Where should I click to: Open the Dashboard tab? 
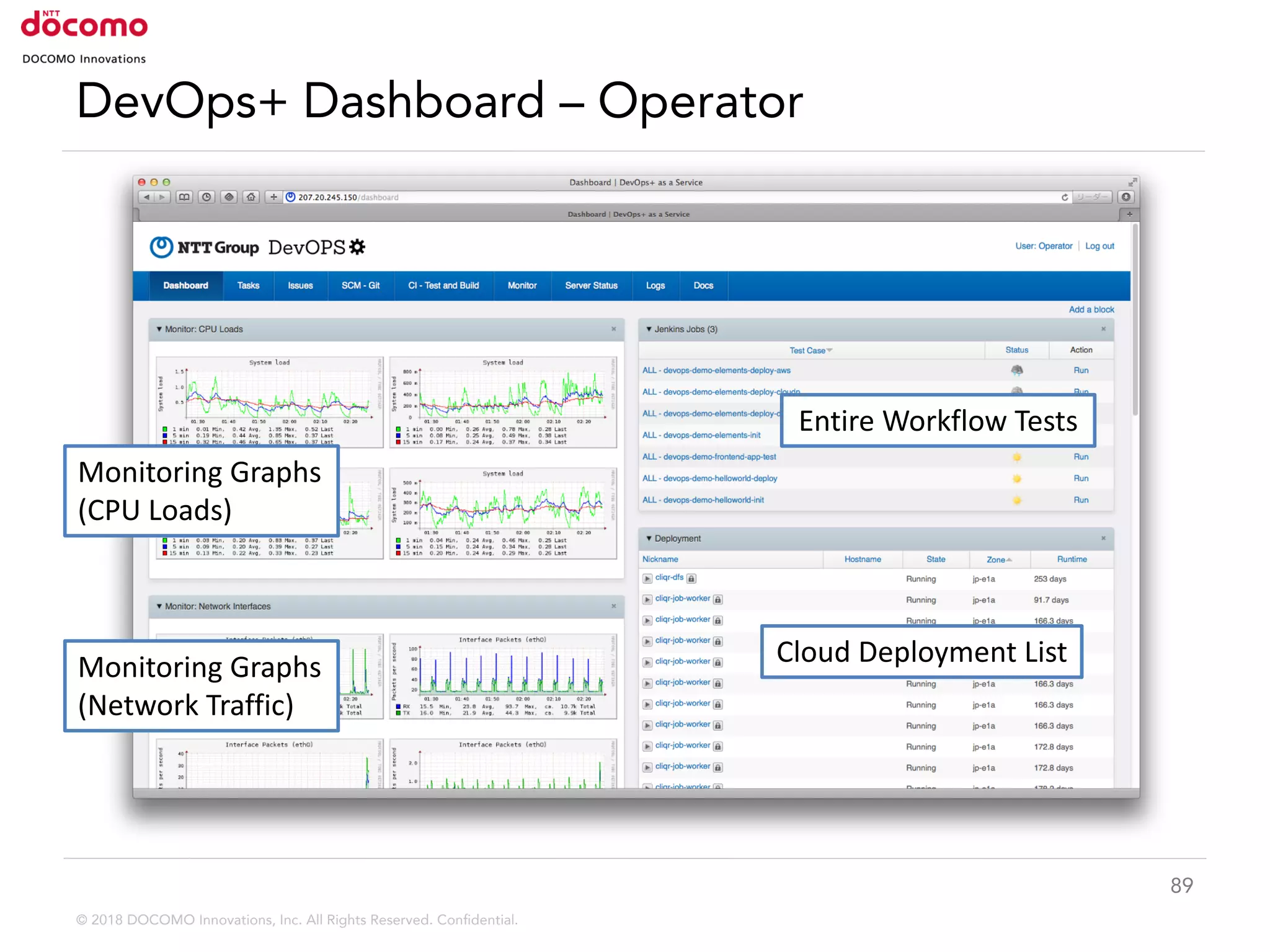pos(185,286)
